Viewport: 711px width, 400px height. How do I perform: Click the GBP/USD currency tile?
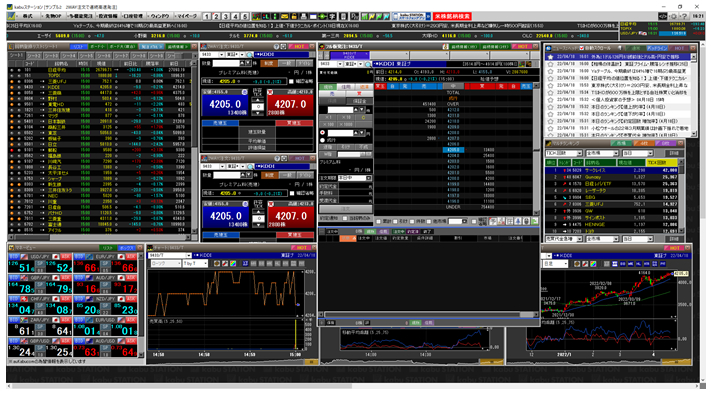click(x=40, y=347)
